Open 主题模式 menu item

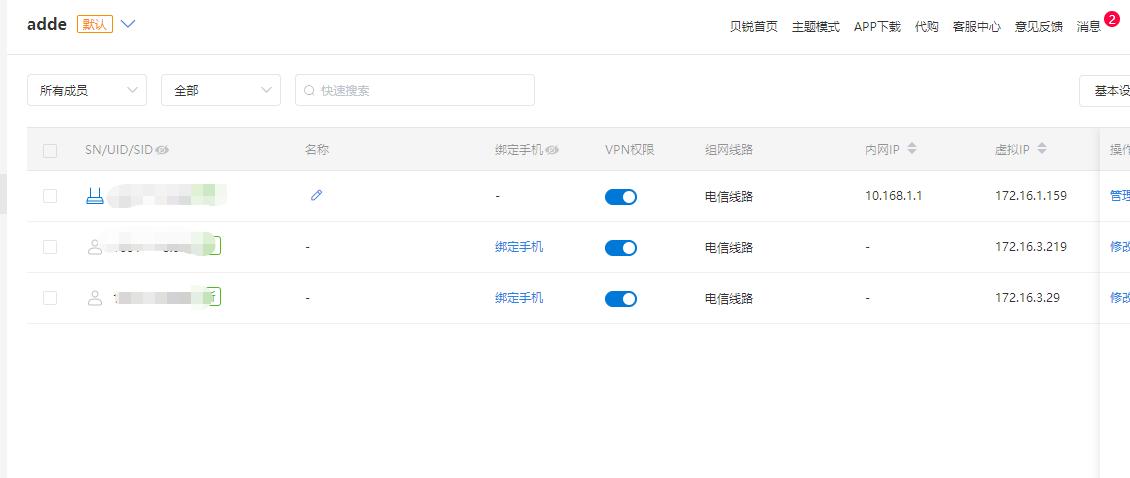coord(816,27)
